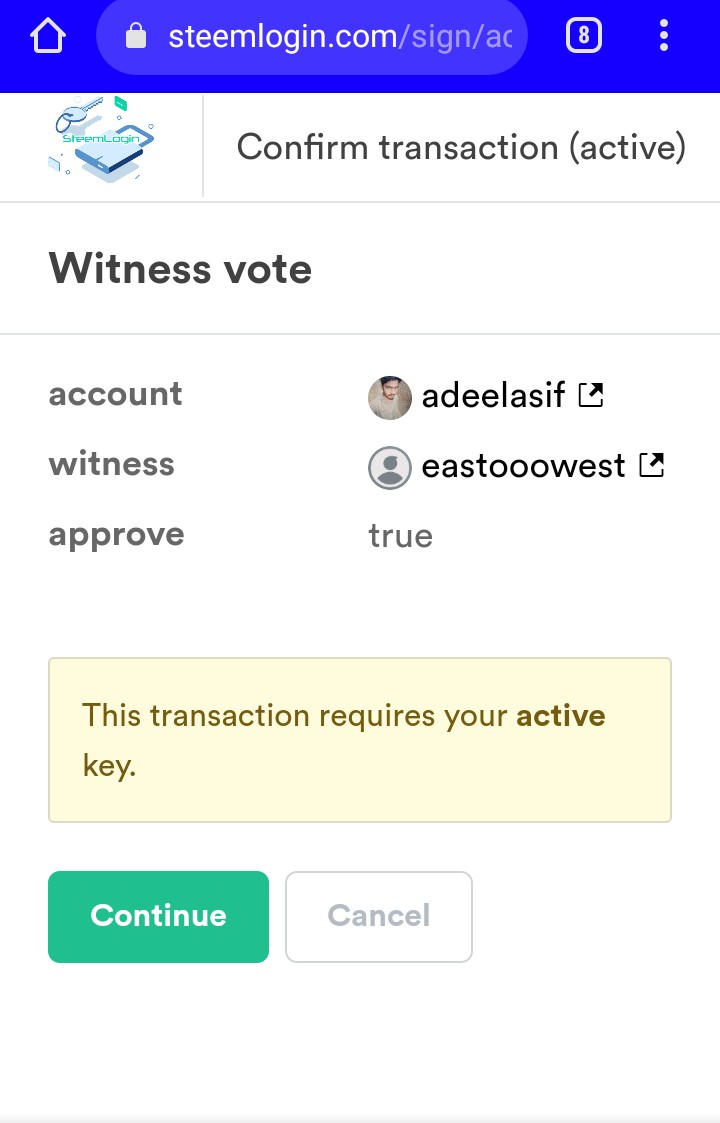Click the "Witness vote" heading
Image resolution: width=720 pixels, height=1123 pixels.
[180, 269]
